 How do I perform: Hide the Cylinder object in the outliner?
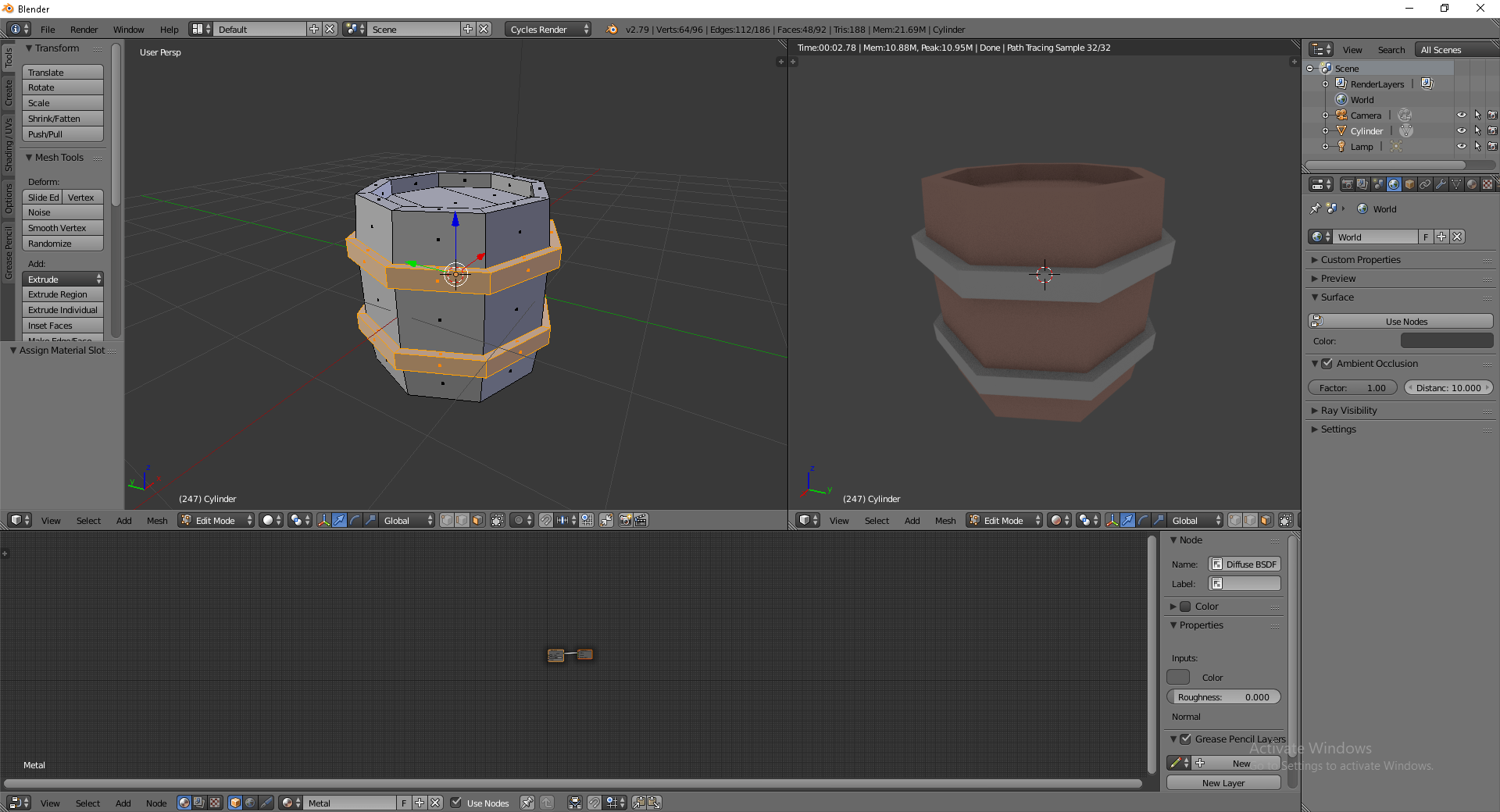tap(1461, 131)
